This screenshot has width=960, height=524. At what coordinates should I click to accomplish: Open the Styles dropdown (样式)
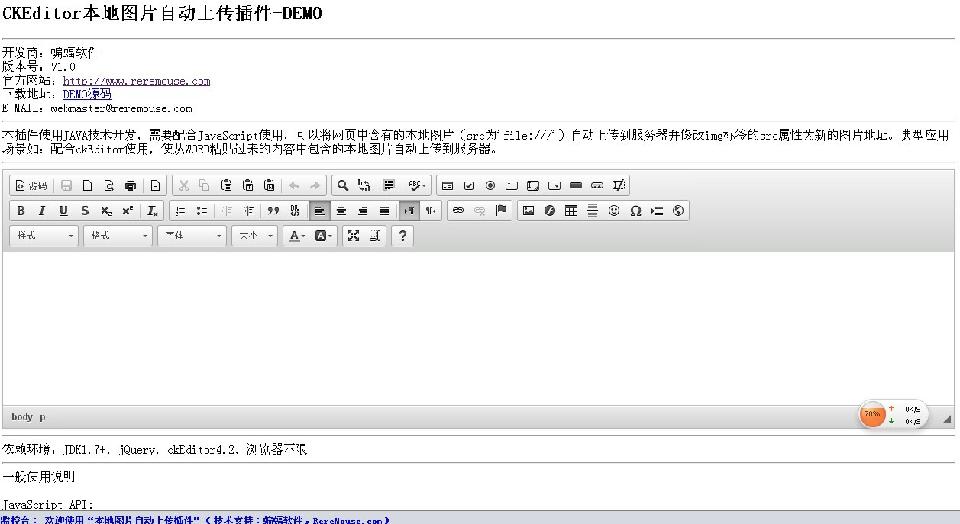pyautogui.click(x=44, y=236)
